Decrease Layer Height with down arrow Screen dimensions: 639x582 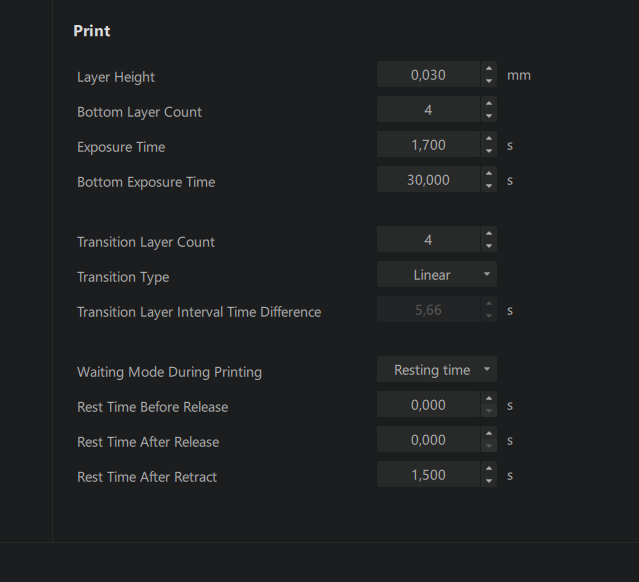tap(489, 81)
